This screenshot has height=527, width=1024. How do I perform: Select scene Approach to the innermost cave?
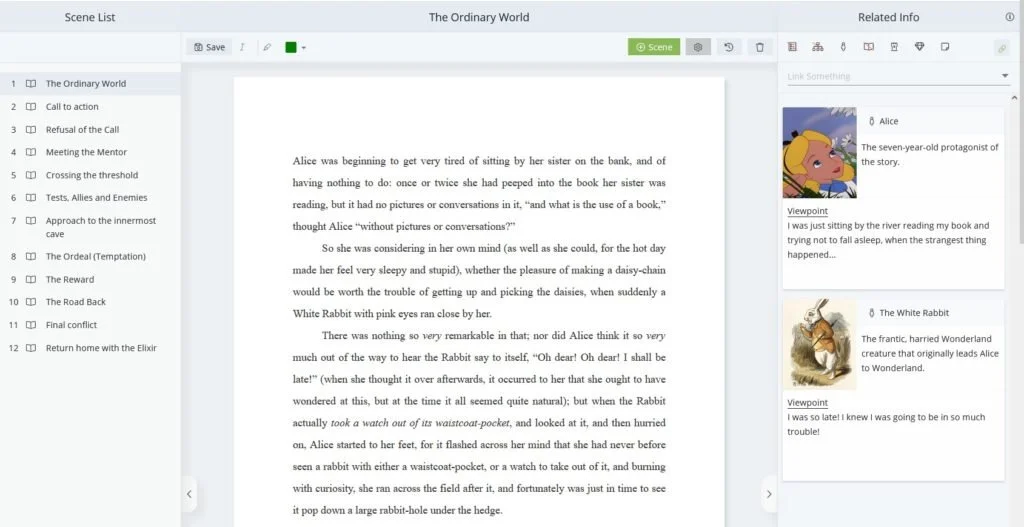coord(90,227)
